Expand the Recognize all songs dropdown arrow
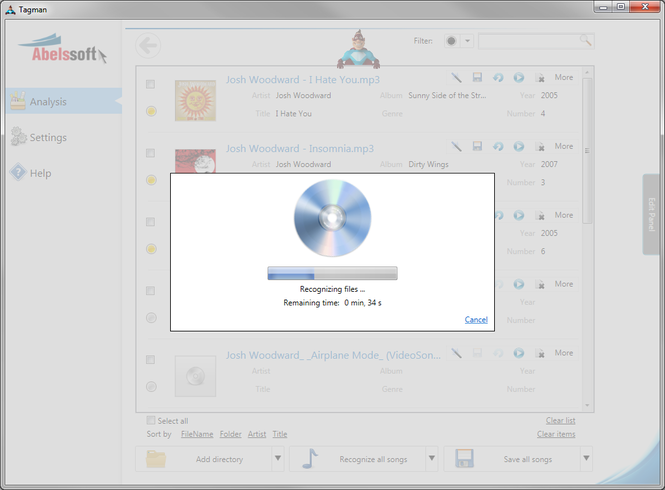Image resolution: width=665 pixels, height=490 pixels. tap(432, 458)
